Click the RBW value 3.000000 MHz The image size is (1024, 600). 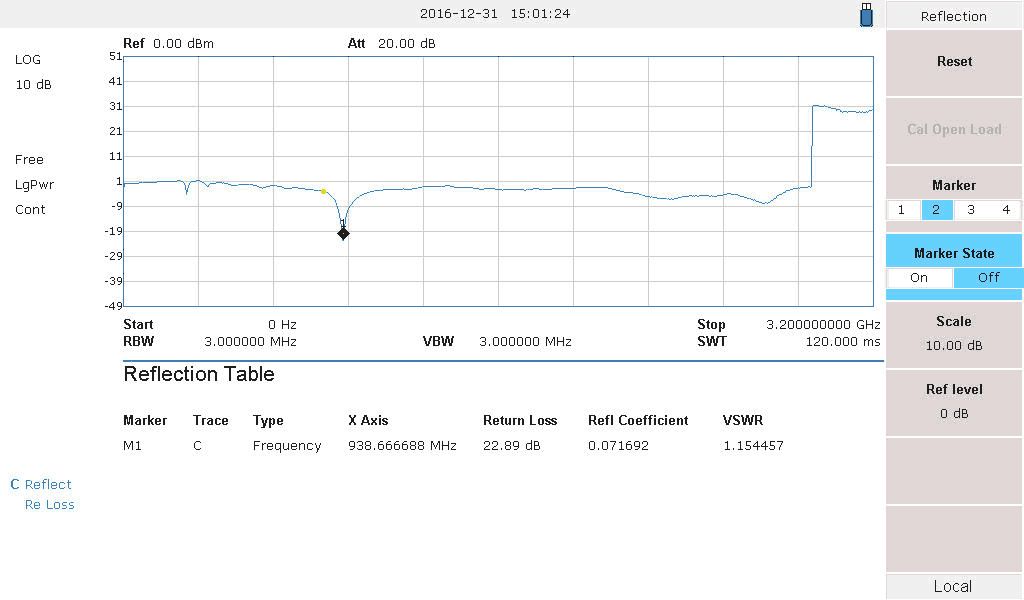pos(250,341)
